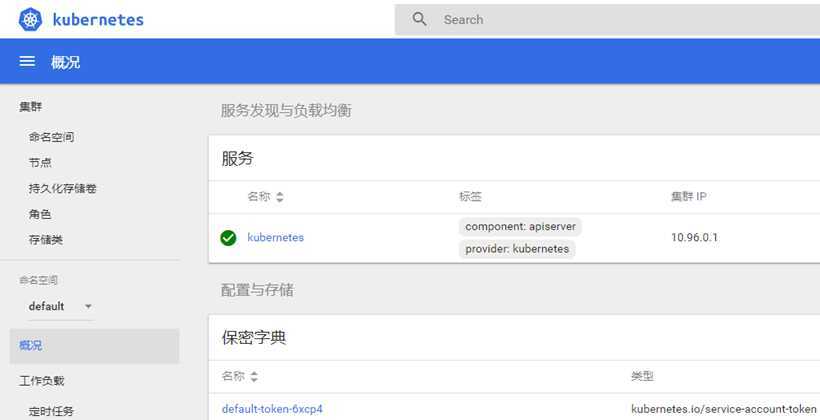Click the component: apiserver label chip
820x420 pixels.
520,226
